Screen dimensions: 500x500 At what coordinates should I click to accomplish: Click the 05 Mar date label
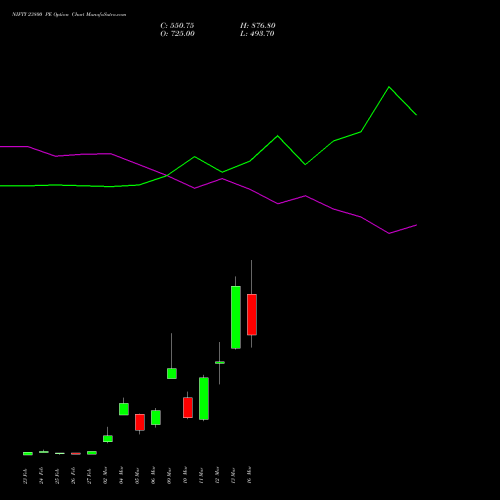[x=138, y=475]
